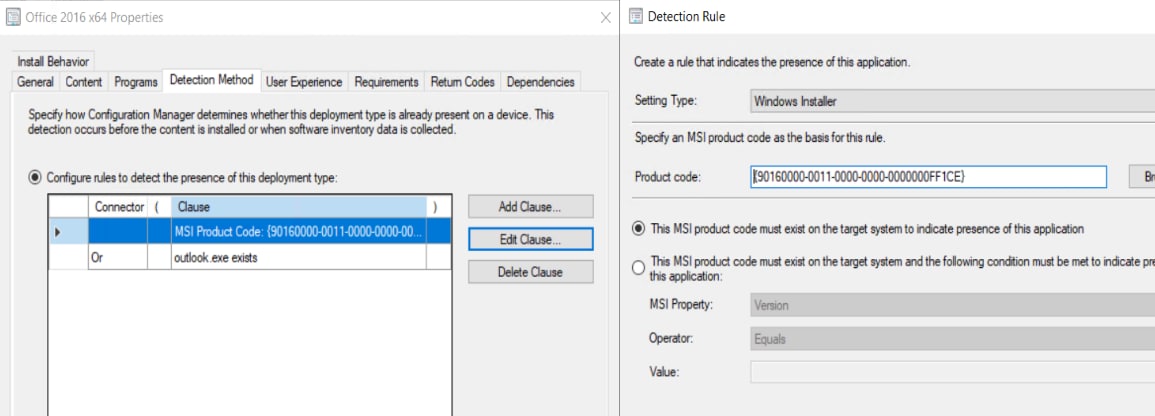Open the Operator dropdown showing Equals
1155x416 pixels.
952,339
